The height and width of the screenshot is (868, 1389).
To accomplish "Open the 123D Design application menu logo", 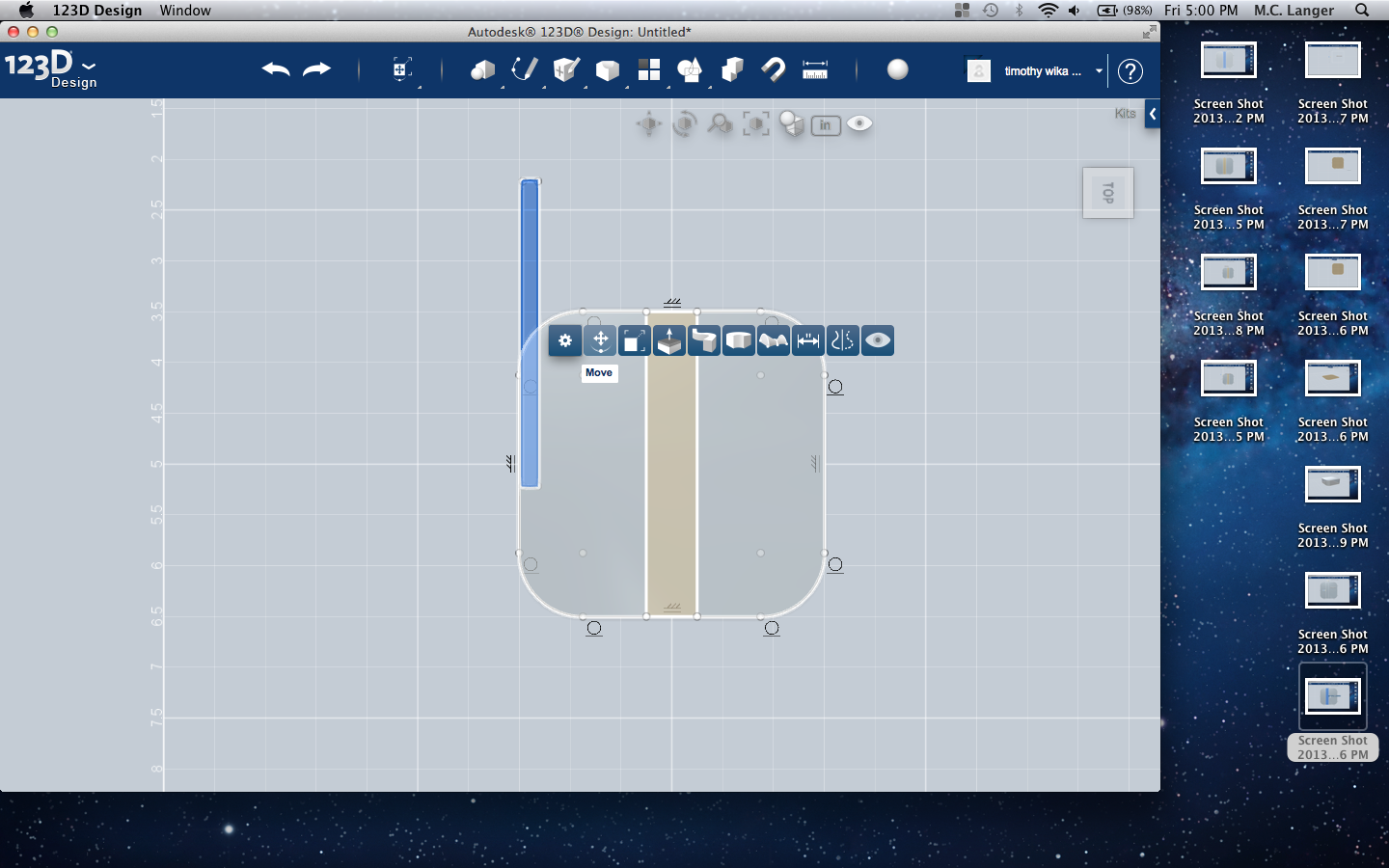I will click(50, 69).
